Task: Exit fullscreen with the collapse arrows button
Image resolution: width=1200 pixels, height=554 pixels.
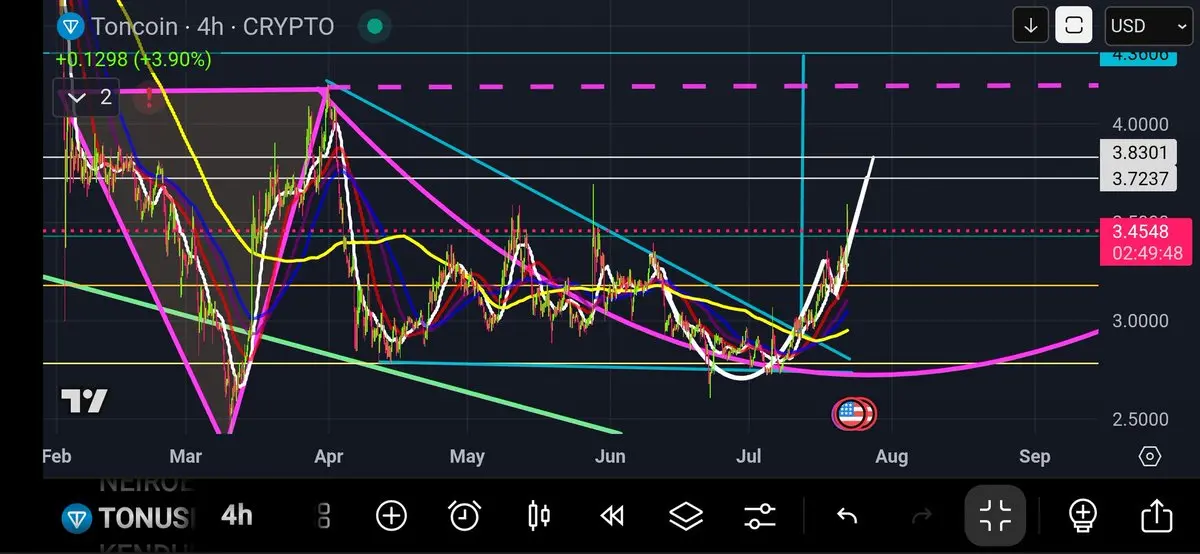Action: 996,516
